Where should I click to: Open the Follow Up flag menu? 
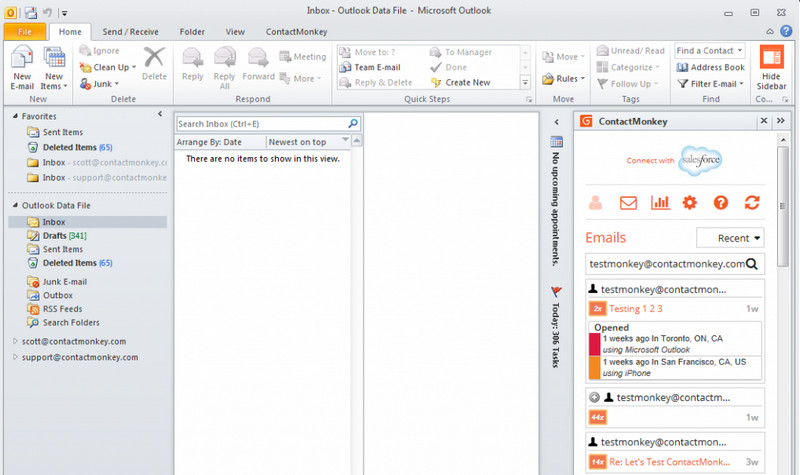click(x=628, y=84)
